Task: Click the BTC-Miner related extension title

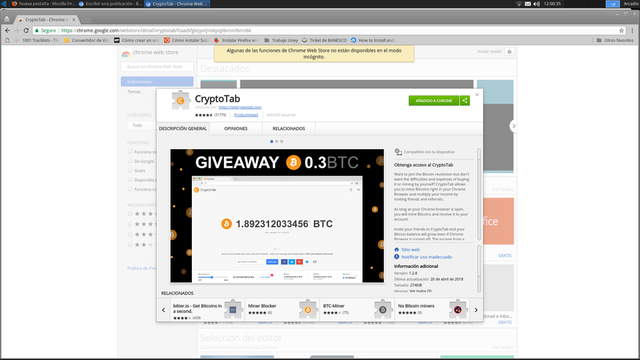Action: pos(333,306)
